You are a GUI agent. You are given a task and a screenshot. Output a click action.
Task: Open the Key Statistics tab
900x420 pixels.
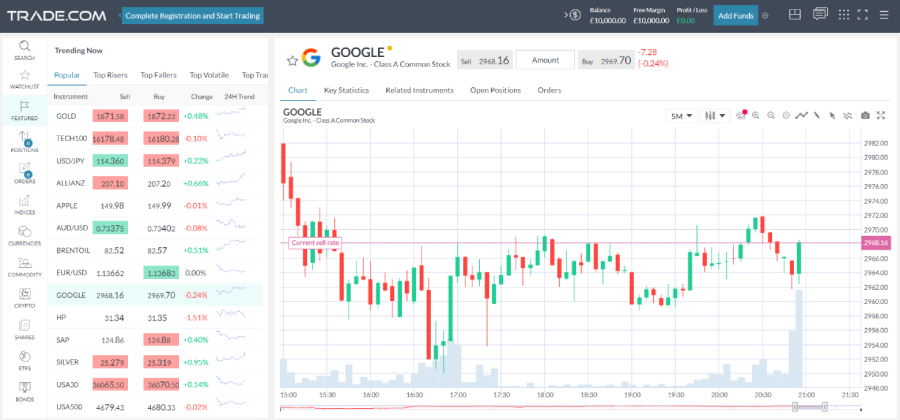point(346,90)
